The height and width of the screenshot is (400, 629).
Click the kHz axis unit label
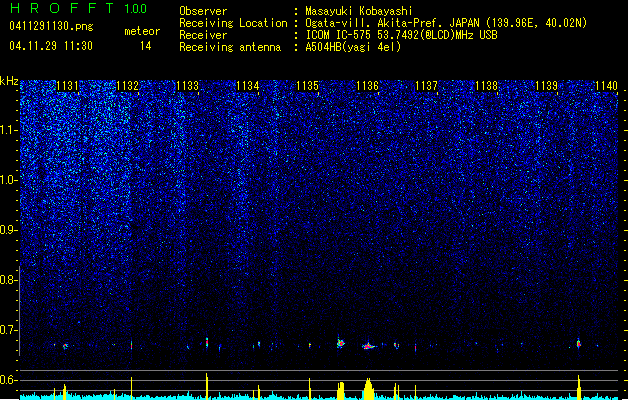(x=9, y=81)
